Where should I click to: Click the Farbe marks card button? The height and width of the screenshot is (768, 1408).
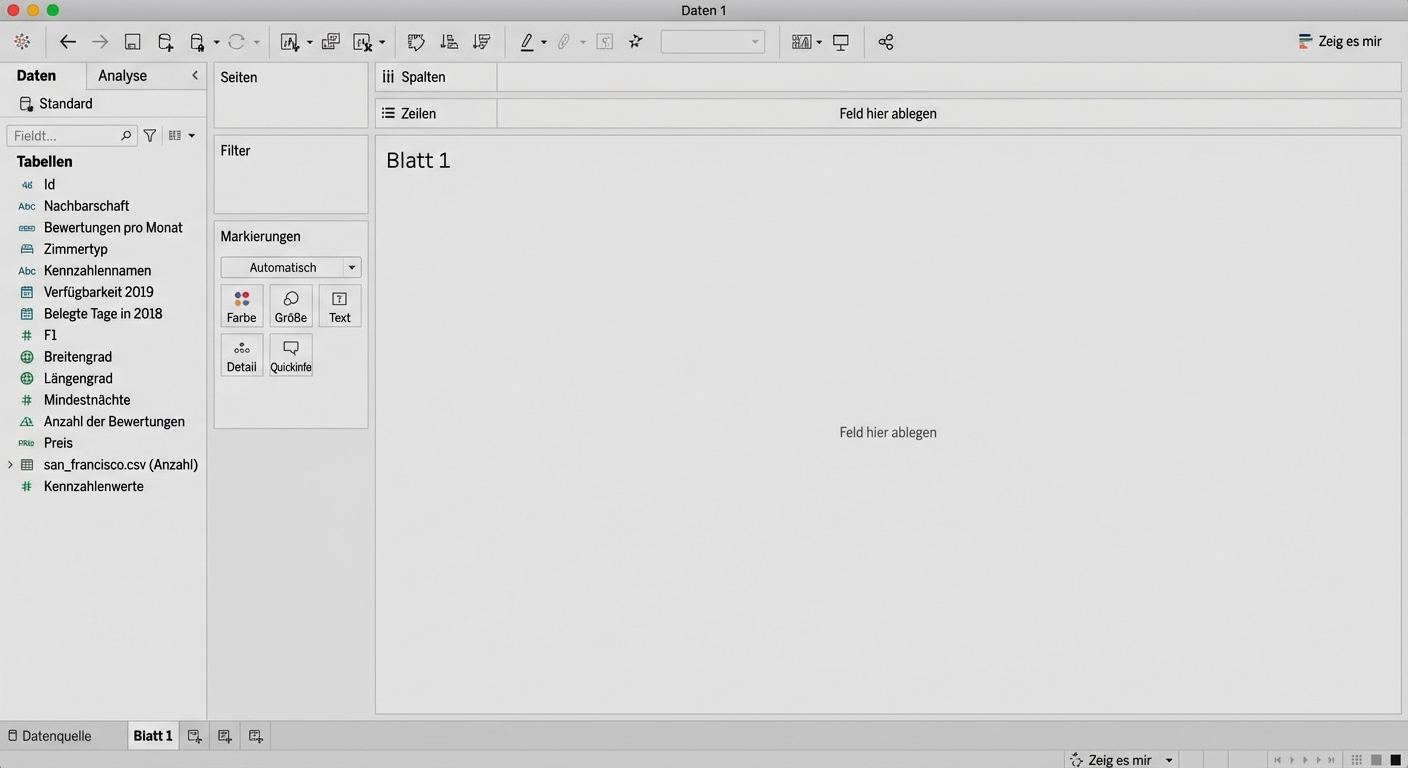(241, 306)
